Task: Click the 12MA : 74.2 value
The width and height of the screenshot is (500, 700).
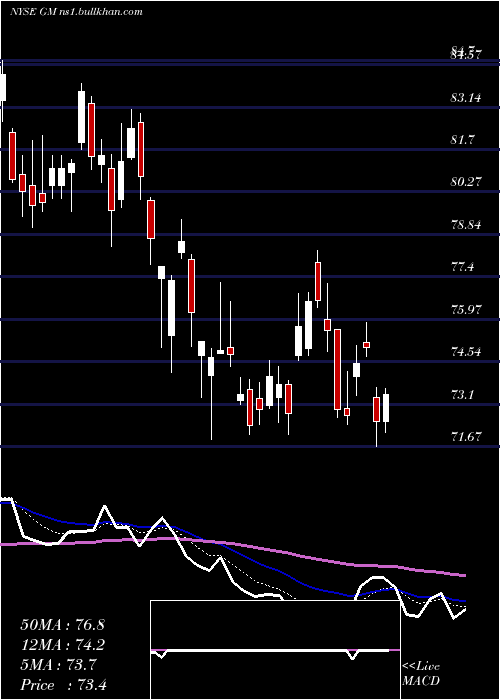Action: click(62, 645)
